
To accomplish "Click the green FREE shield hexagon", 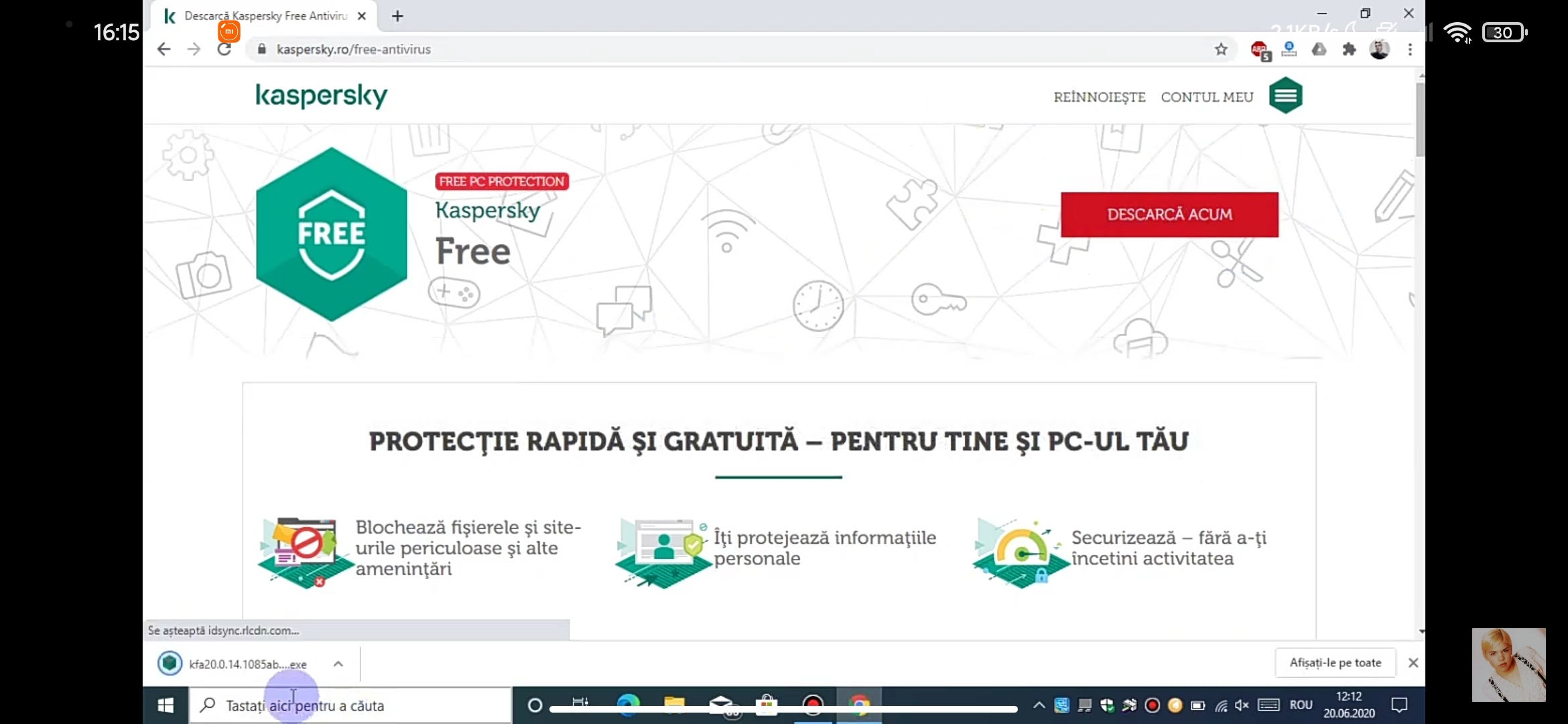I will (x=331, y=235).
